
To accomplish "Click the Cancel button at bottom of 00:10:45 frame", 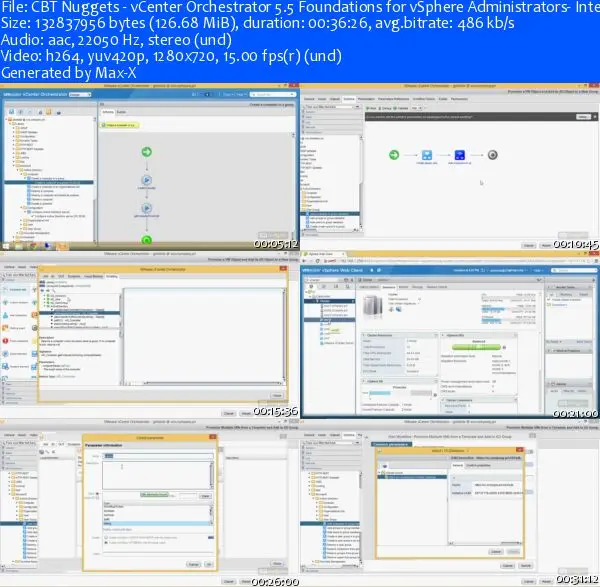I will 528,245.
